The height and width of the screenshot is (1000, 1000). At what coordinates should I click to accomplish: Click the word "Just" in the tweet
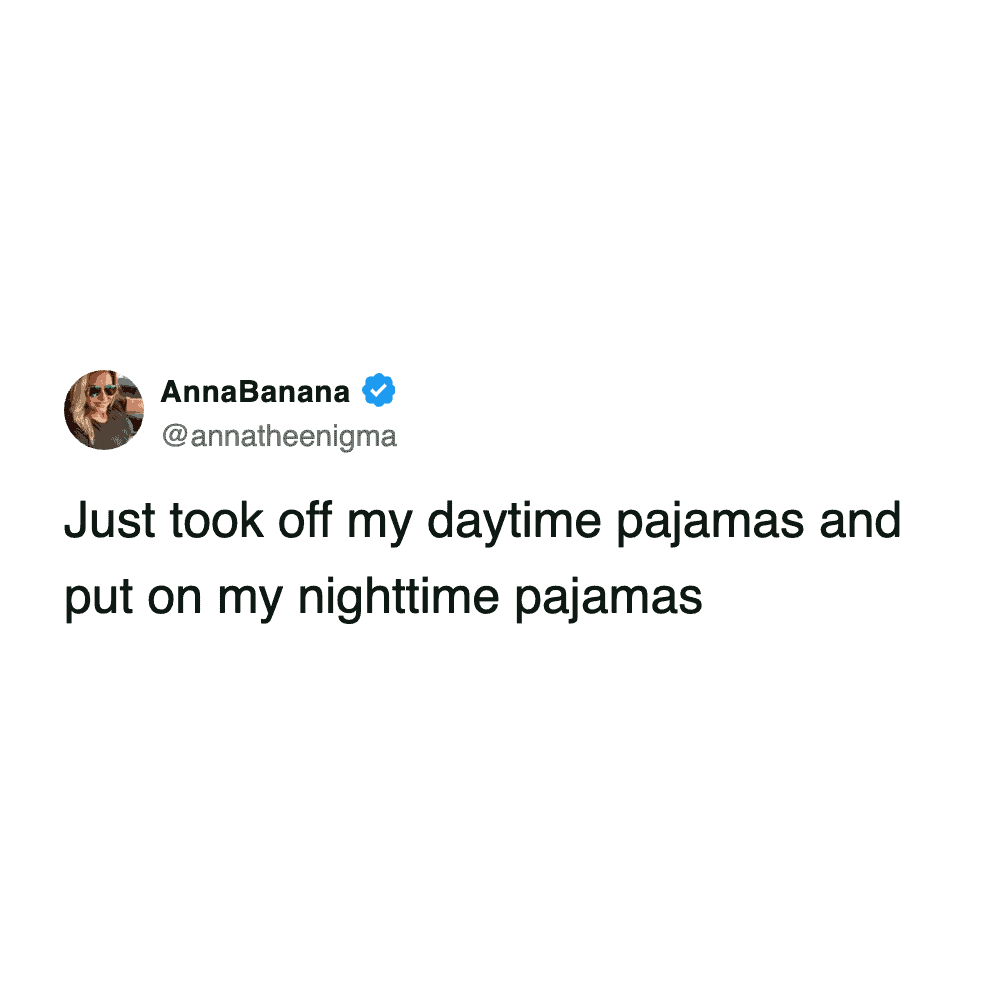coord(110,521)
